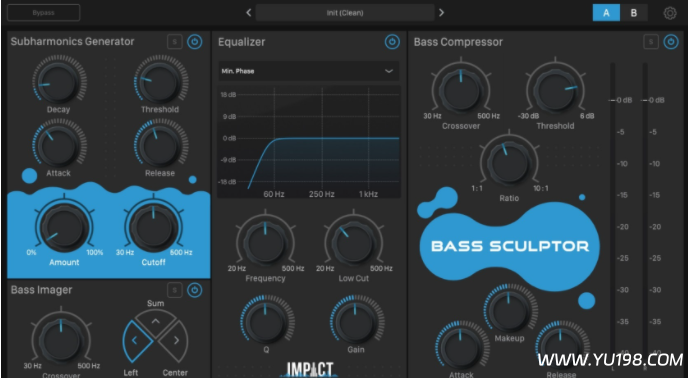Click the Equalizer title

coord(242,42)
